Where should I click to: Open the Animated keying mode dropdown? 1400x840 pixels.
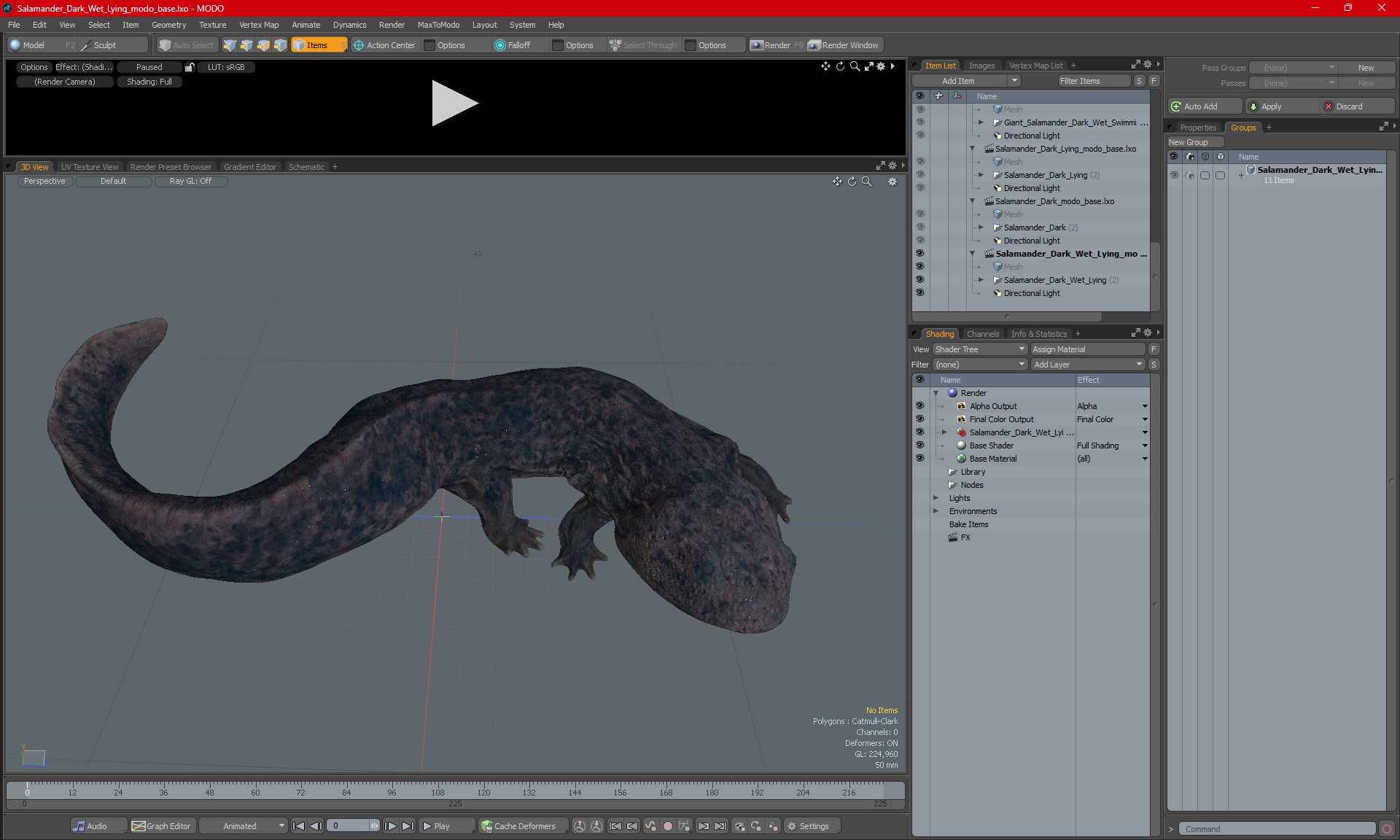(244, 826)
